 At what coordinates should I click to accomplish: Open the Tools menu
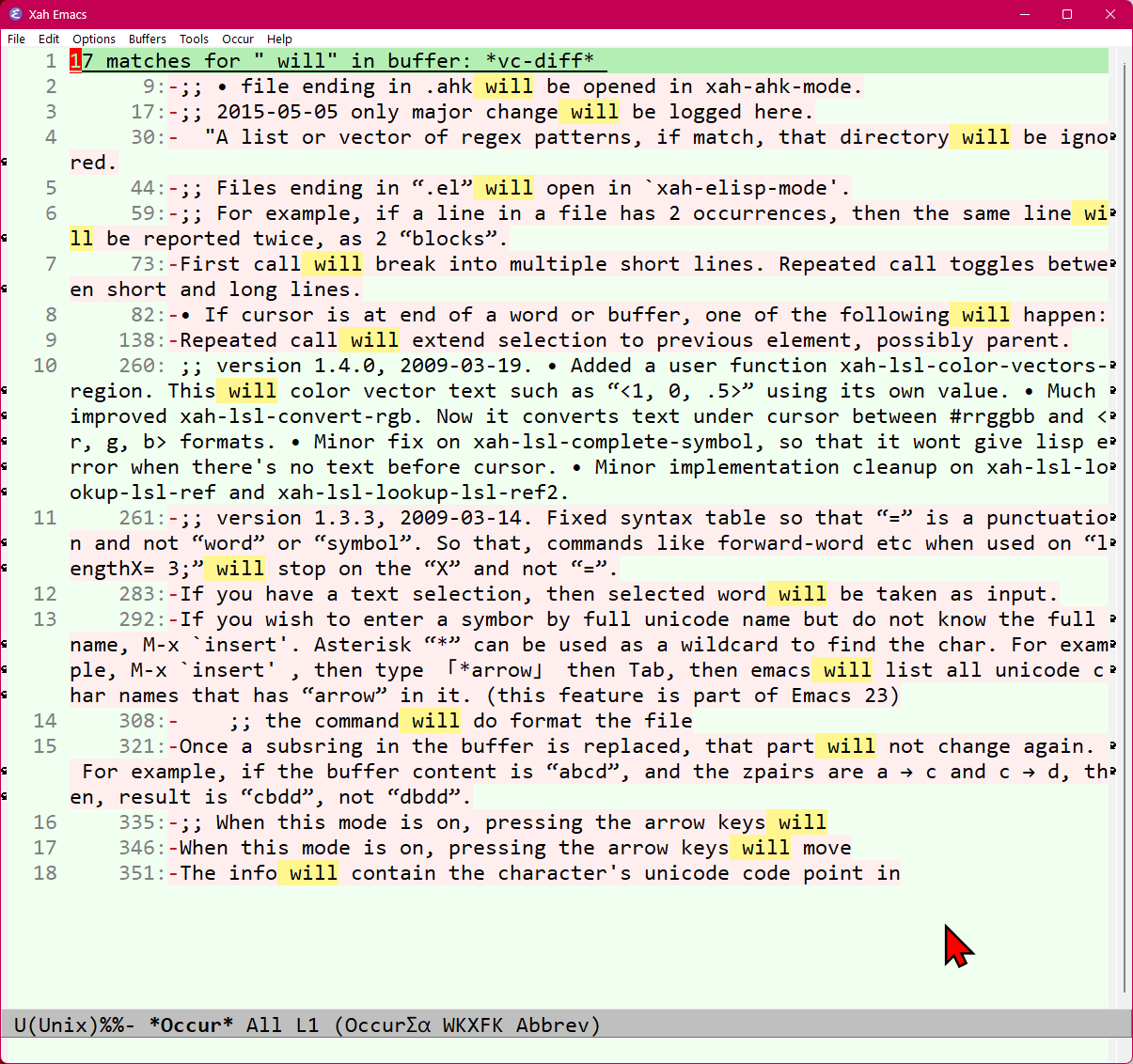[194, 39]
